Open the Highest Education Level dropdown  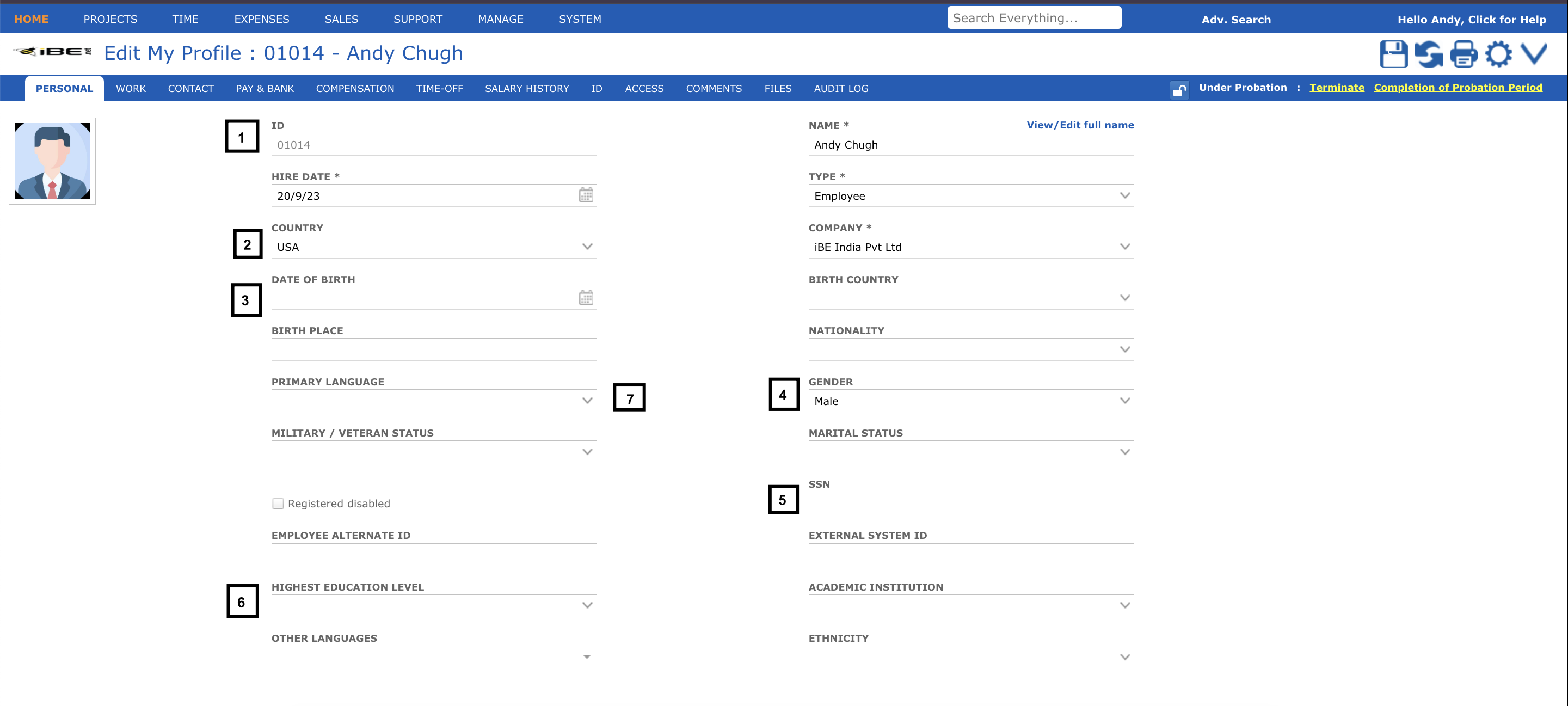(x=434, y=606)
